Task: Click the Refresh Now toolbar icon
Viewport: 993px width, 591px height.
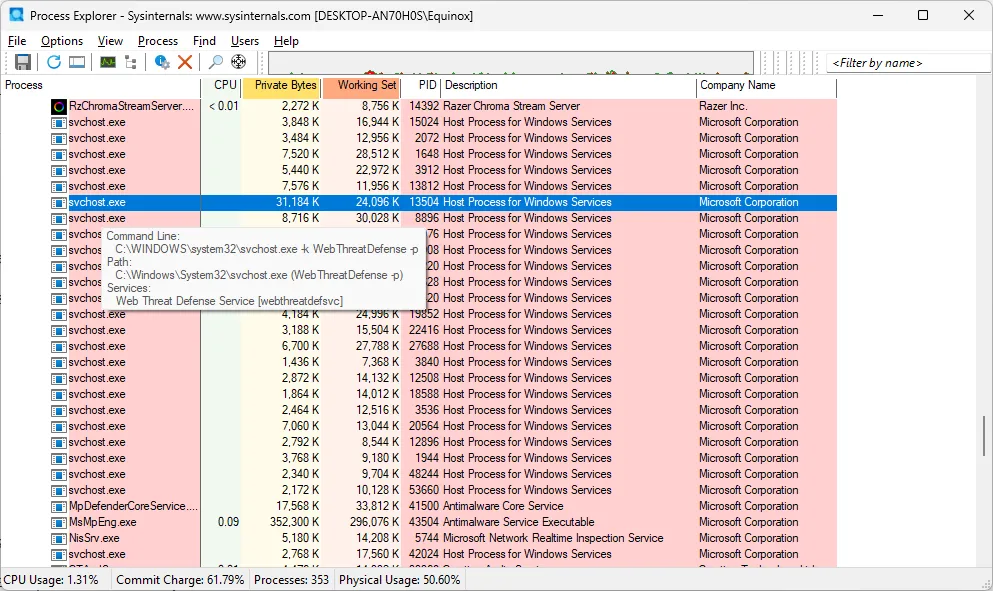Action: tap(54, 62)
